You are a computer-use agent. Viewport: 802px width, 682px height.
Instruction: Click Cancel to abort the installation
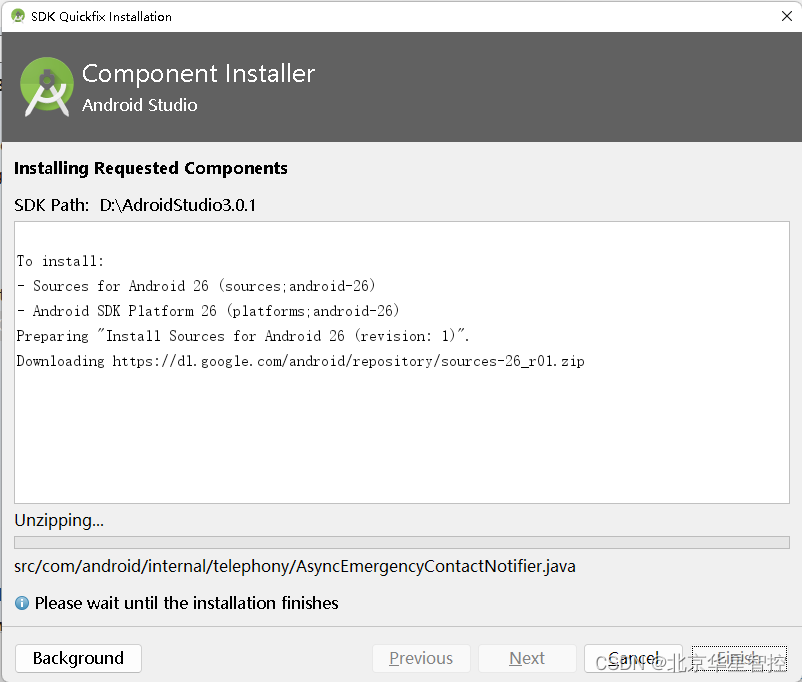pos(633,658)
